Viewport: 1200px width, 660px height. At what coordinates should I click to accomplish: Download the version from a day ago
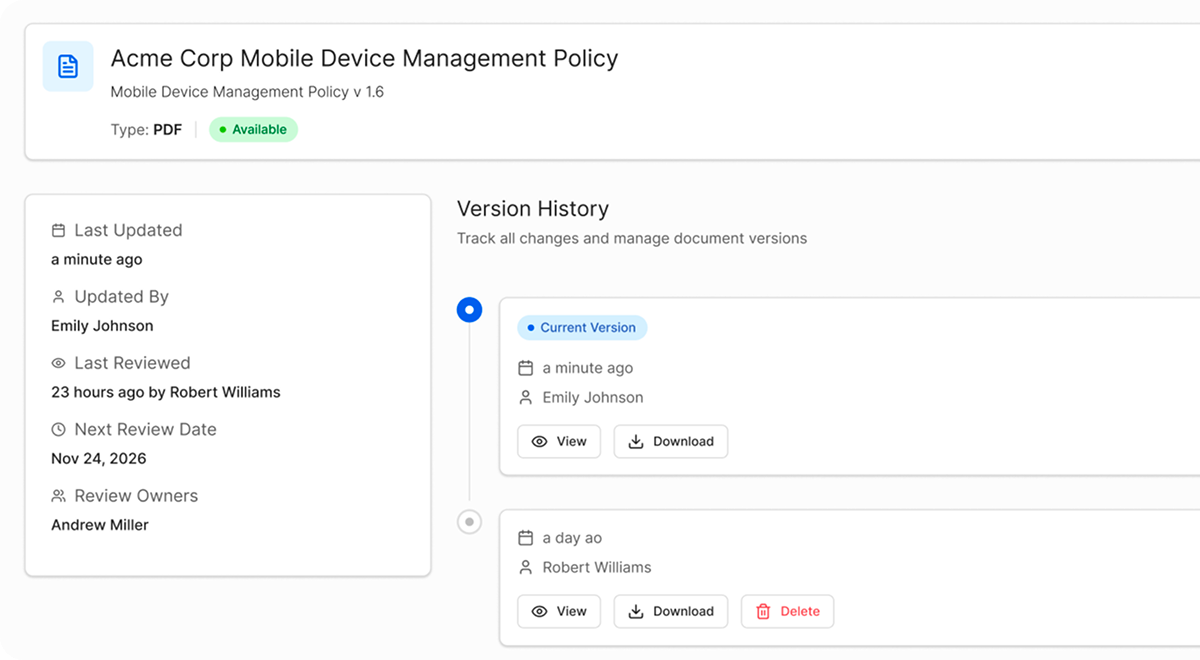[x=671, y=611]
